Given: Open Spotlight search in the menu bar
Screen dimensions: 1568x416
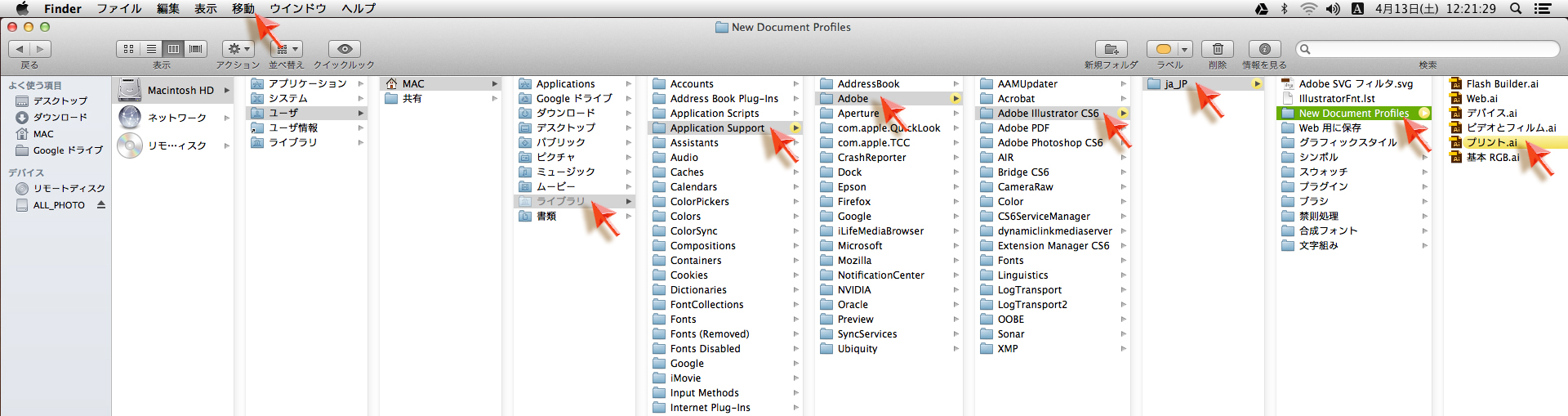Looking at the screenshot, I should (x=1516, y=8).
